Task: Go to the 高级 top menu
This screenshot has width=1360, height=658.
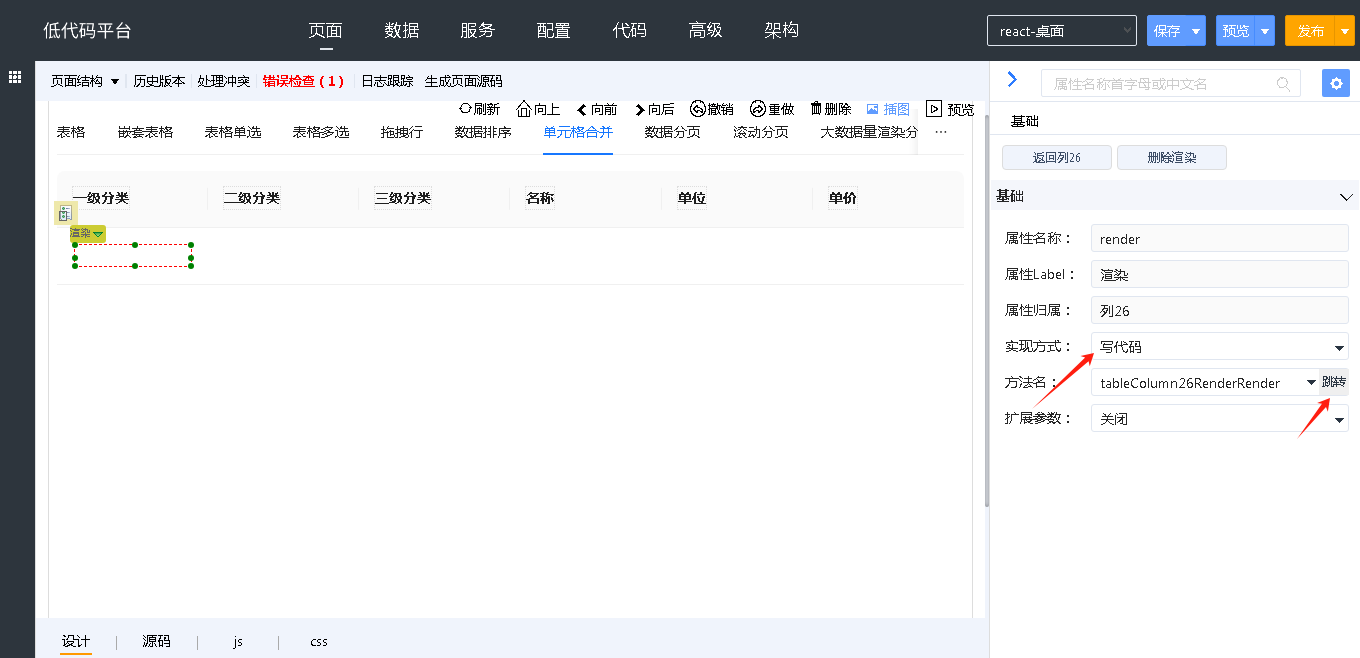Action: coord(706,30)
